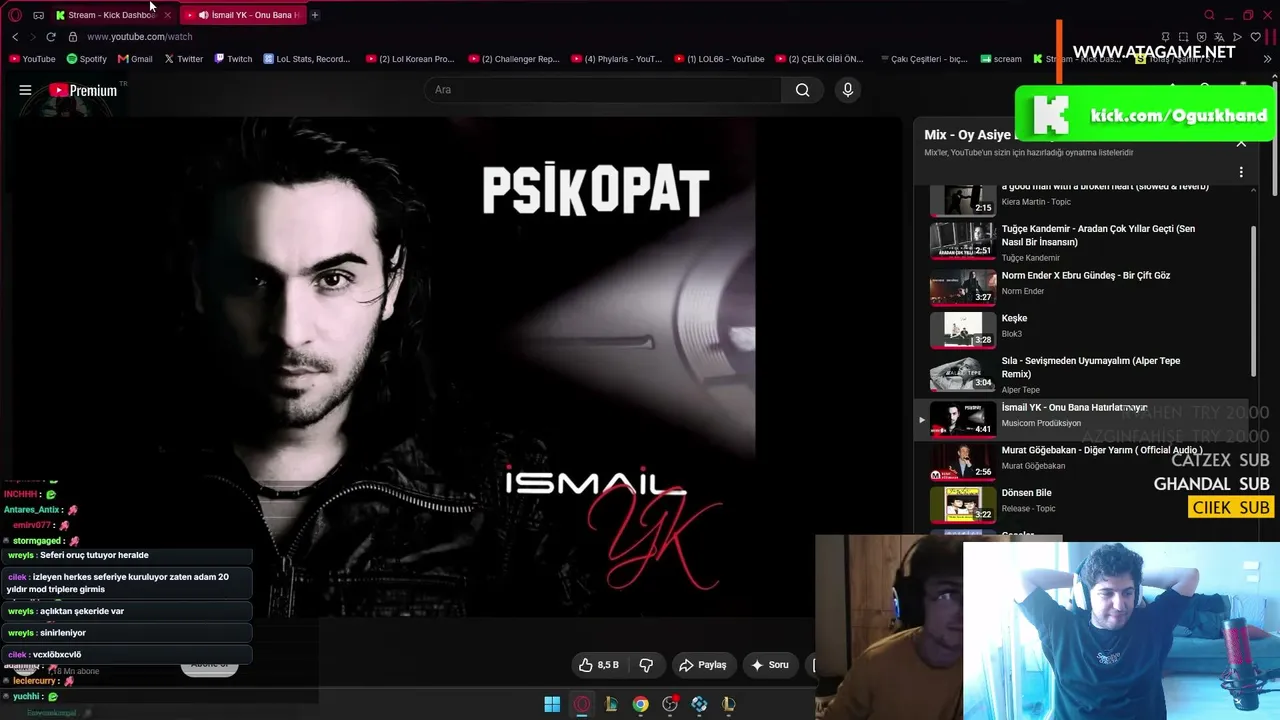1280x720 pixels.
Task: Open the Twitch bookmark
Action: point(233,59)
